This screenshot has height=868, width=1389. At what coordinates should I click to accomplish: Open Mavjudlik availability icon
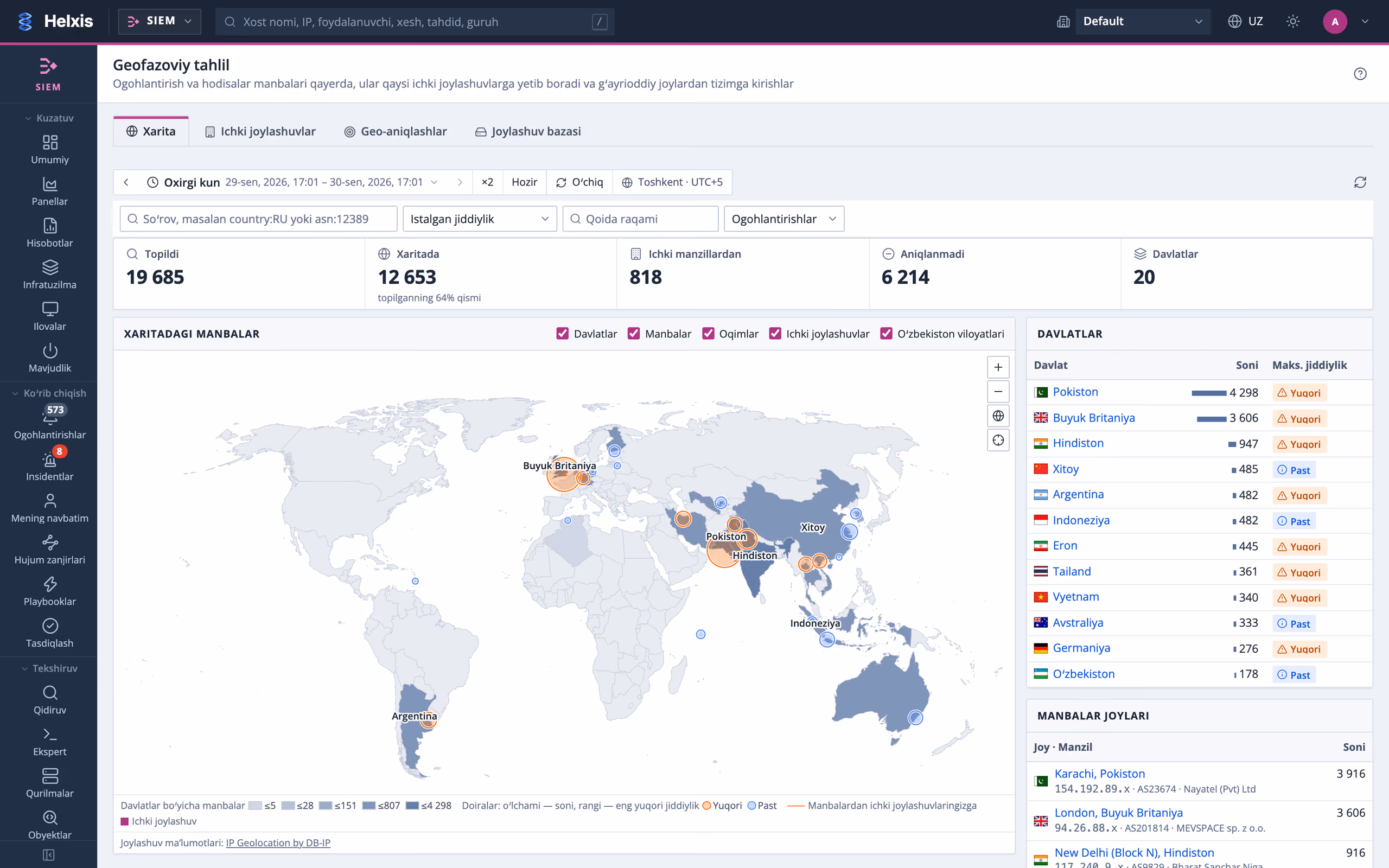(49, 358)
